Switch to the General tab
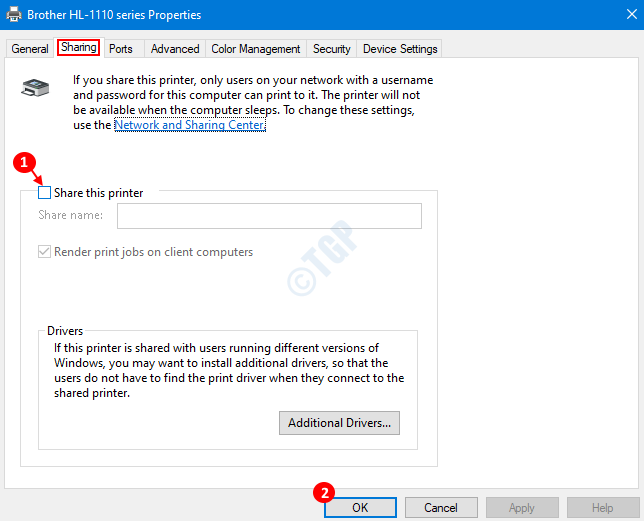The width and height of the screenshot is (644, 521). pos(30,49)
